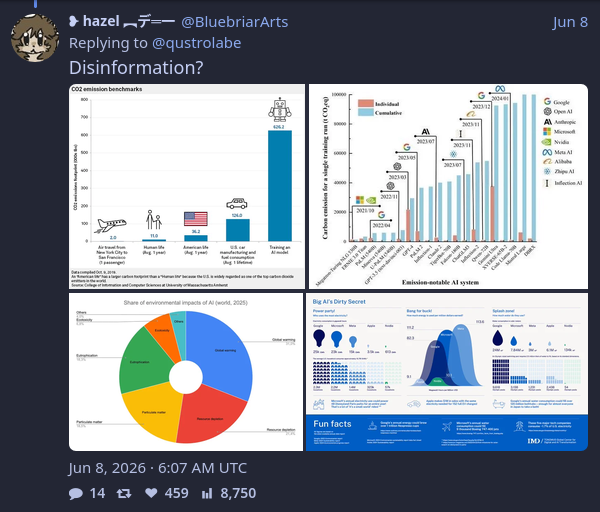The height and width of the screenshot is (512, 600).
Task: Click the Disinformation? tweet text
Action: coord(136,67)
